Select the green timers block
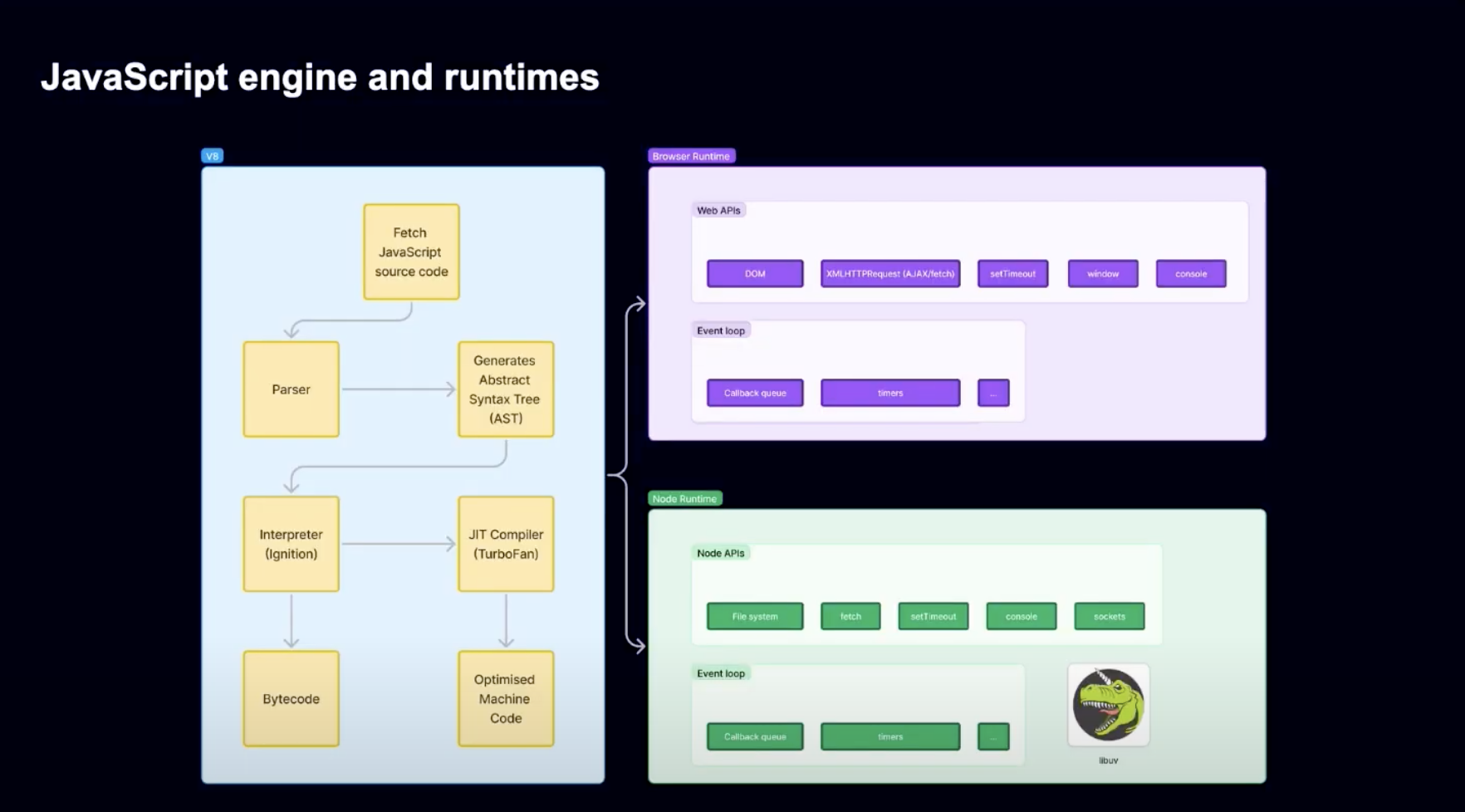 [x=890, y=736]
